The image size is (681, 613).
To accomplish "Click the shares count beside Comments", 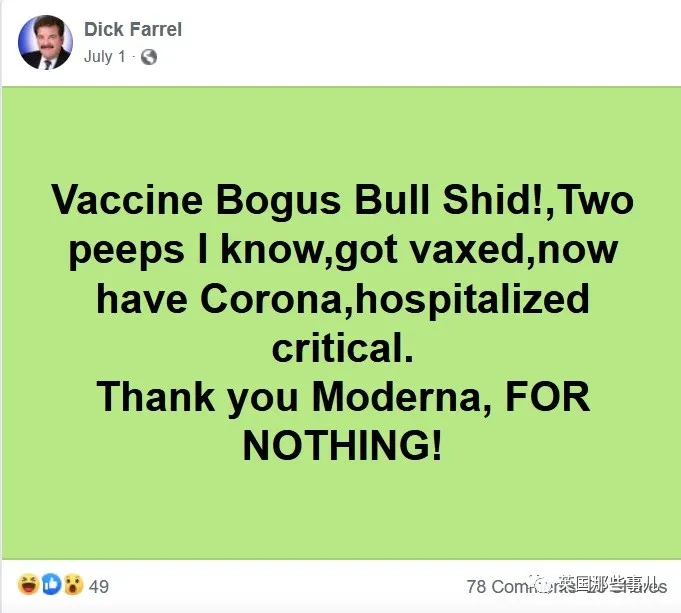I will tap(655, 586).
